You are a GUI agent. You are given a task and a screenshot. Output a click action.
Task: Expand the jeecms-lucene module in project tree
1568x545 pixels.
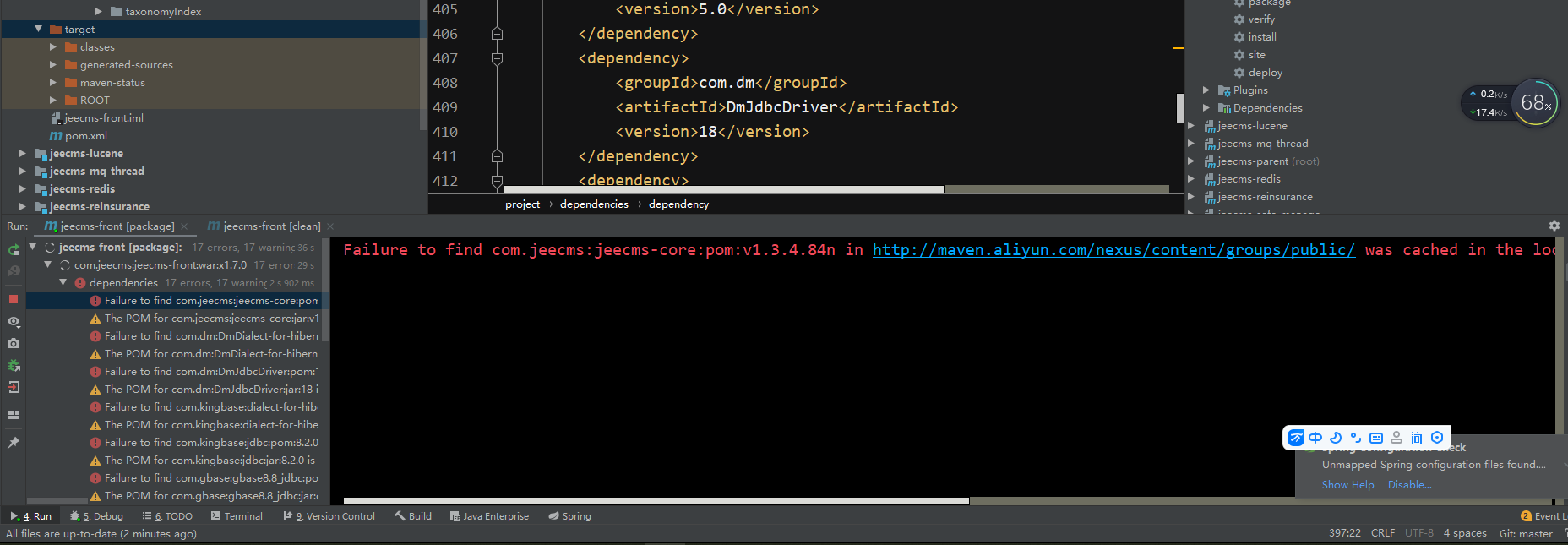23,153
